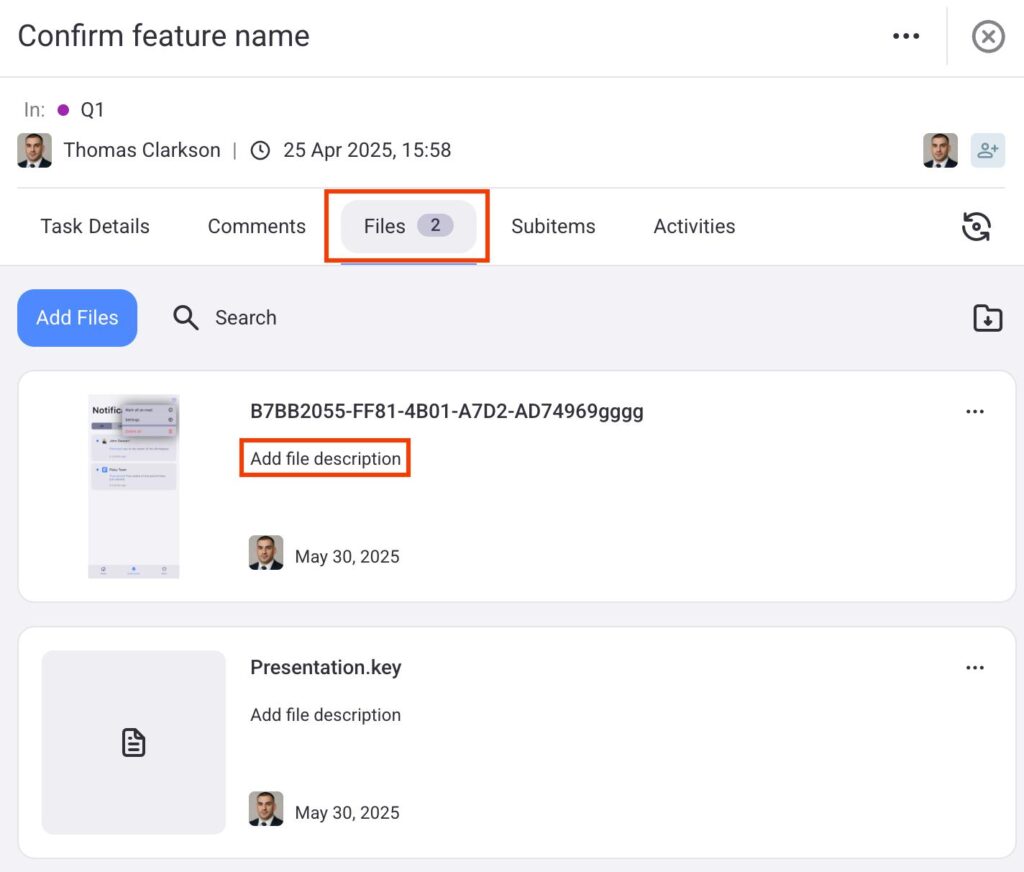Viewport: 1024px width, 872px height.
Task: Add file description for Presentation.key
Action: [x=325, y=715]
